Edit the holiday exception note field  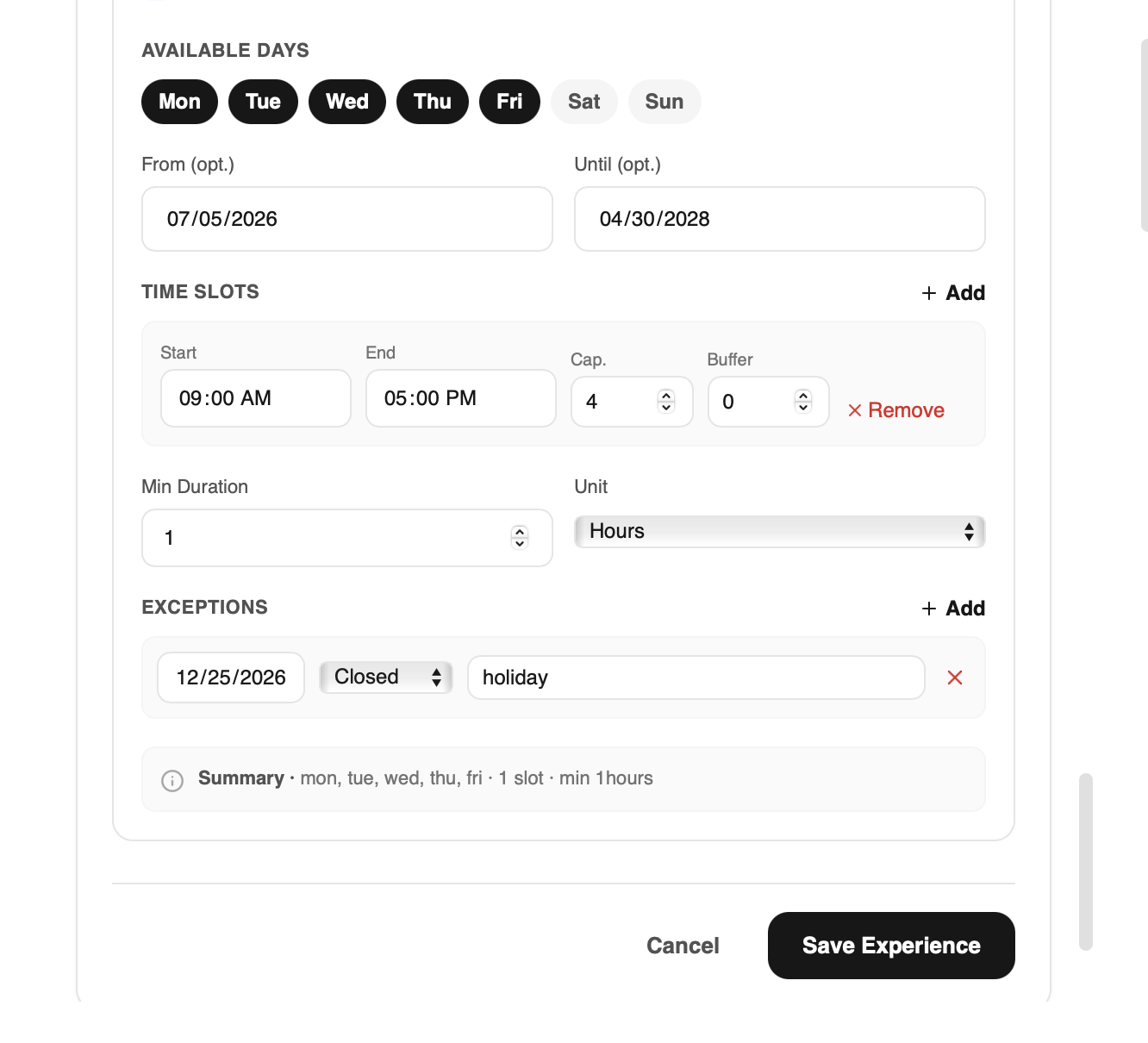click(x=696, y=678)
